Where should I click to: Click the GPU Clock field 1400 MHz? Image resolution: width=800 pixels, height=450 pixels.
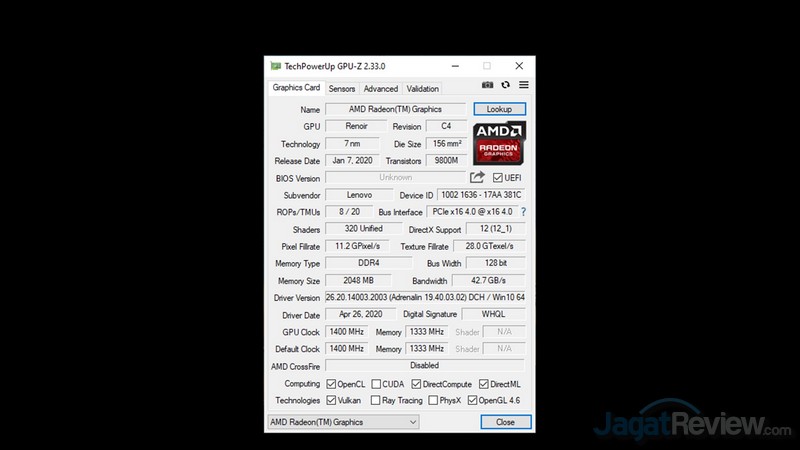346,332
